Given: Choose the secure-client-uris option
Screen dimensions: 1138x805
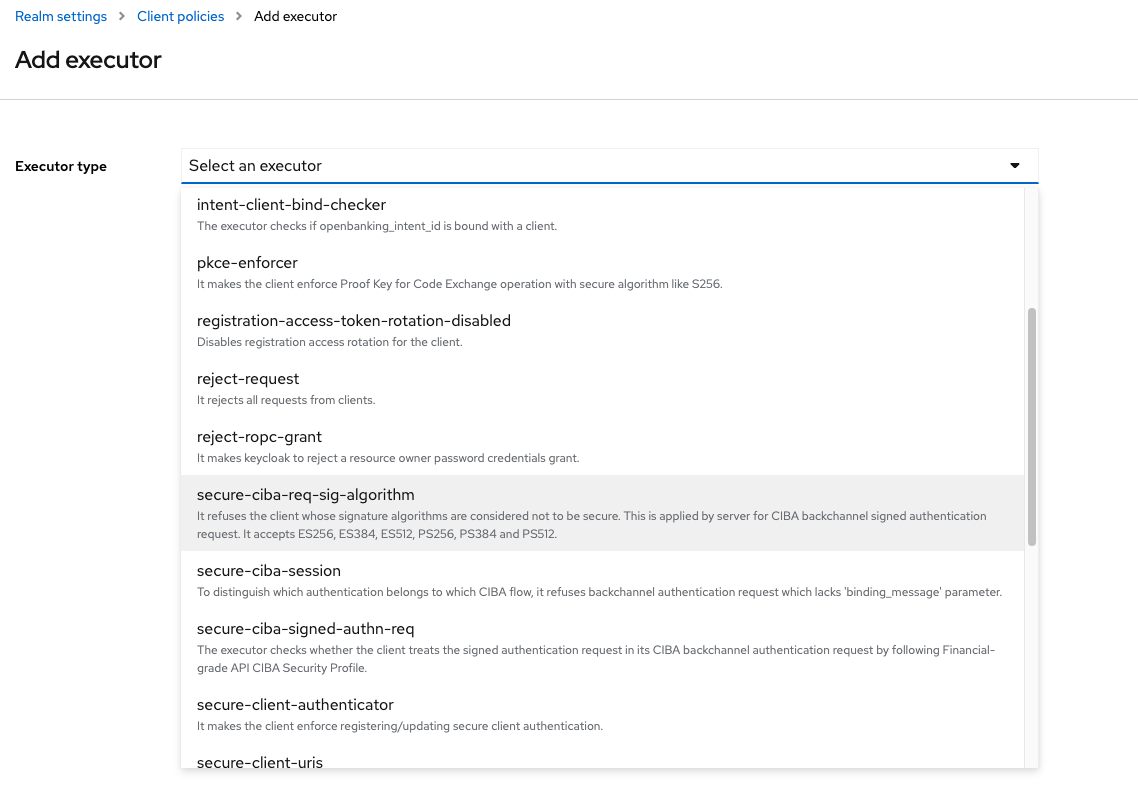Looking at the screenshot, I should (259, 762).
